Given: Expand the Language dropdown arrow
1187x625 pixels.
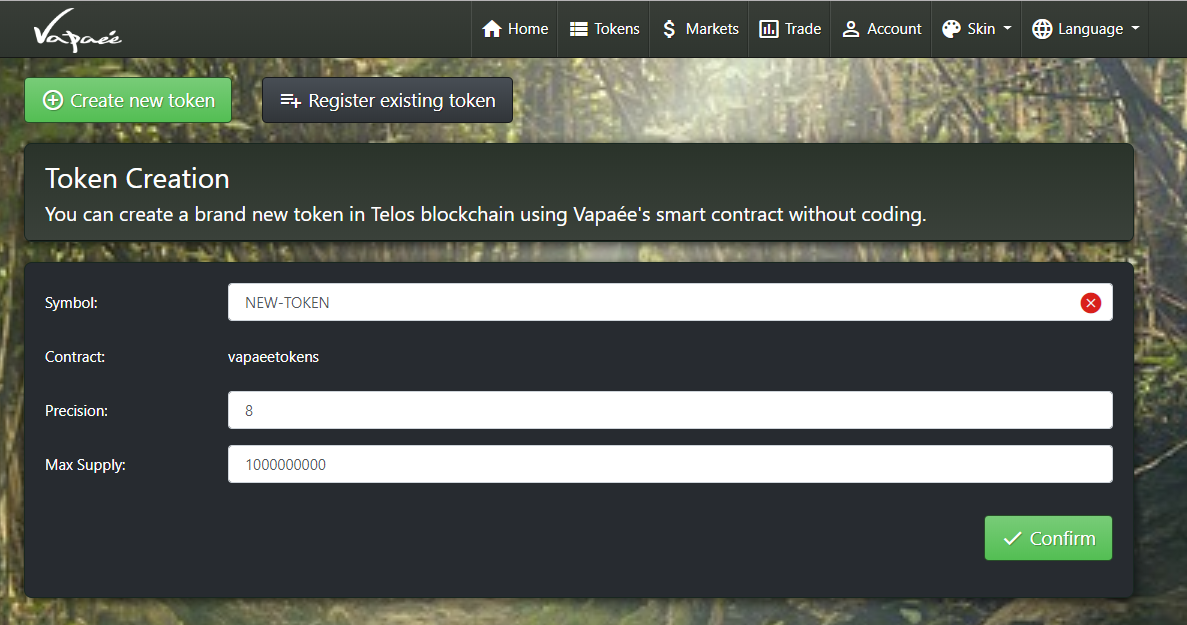Looking at the screenshot, I should (1135, 29).
